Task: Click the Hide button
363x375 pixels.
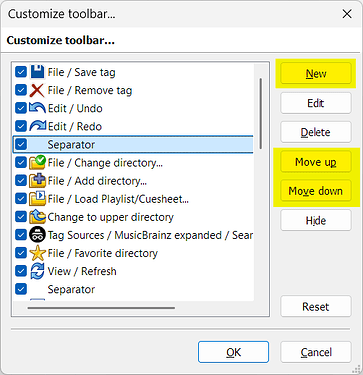Action: (316, 220)
